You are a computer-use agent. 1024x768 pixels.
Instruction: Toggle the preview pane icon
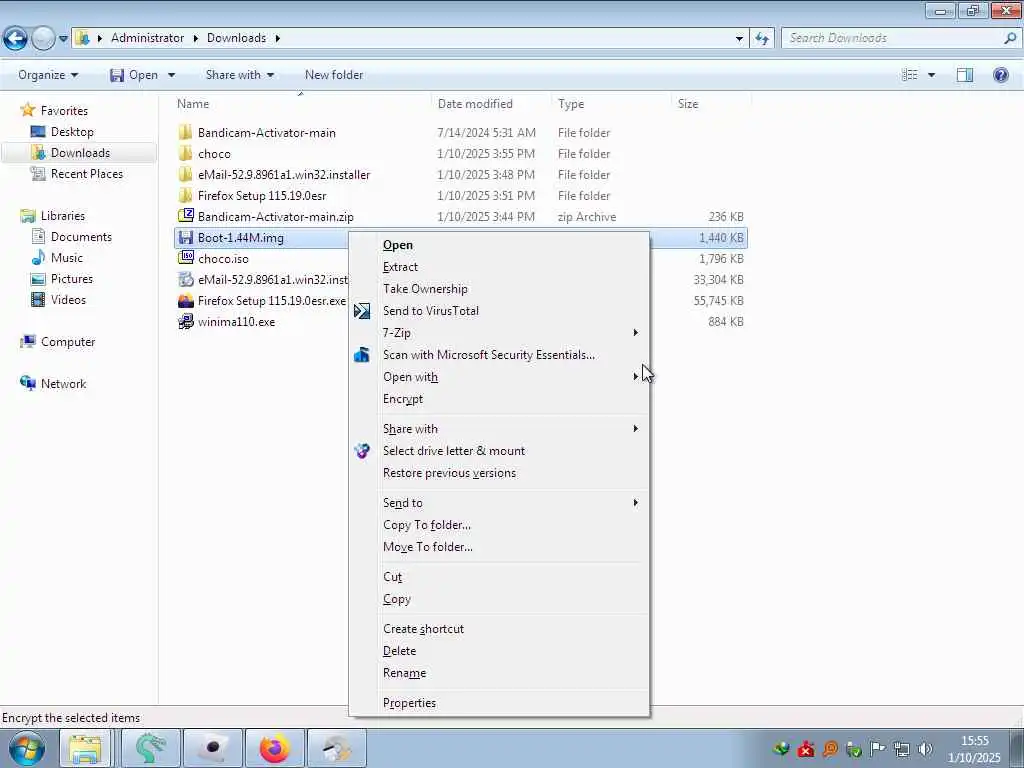pos(965,75)
